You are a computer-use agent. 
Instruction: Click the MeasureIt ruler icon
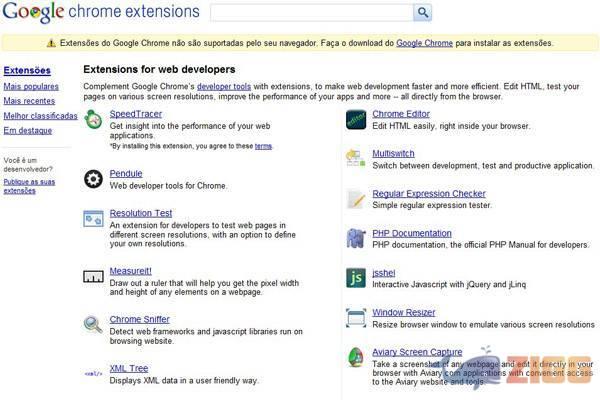point(93,276)
